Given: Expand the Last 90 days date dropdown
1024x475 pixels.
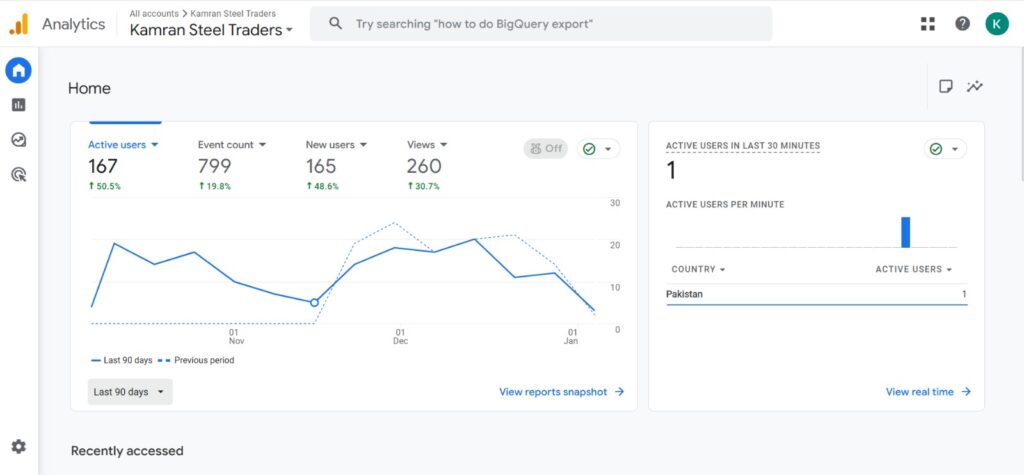Looking at the screenshot, I should tap(130, 392).
